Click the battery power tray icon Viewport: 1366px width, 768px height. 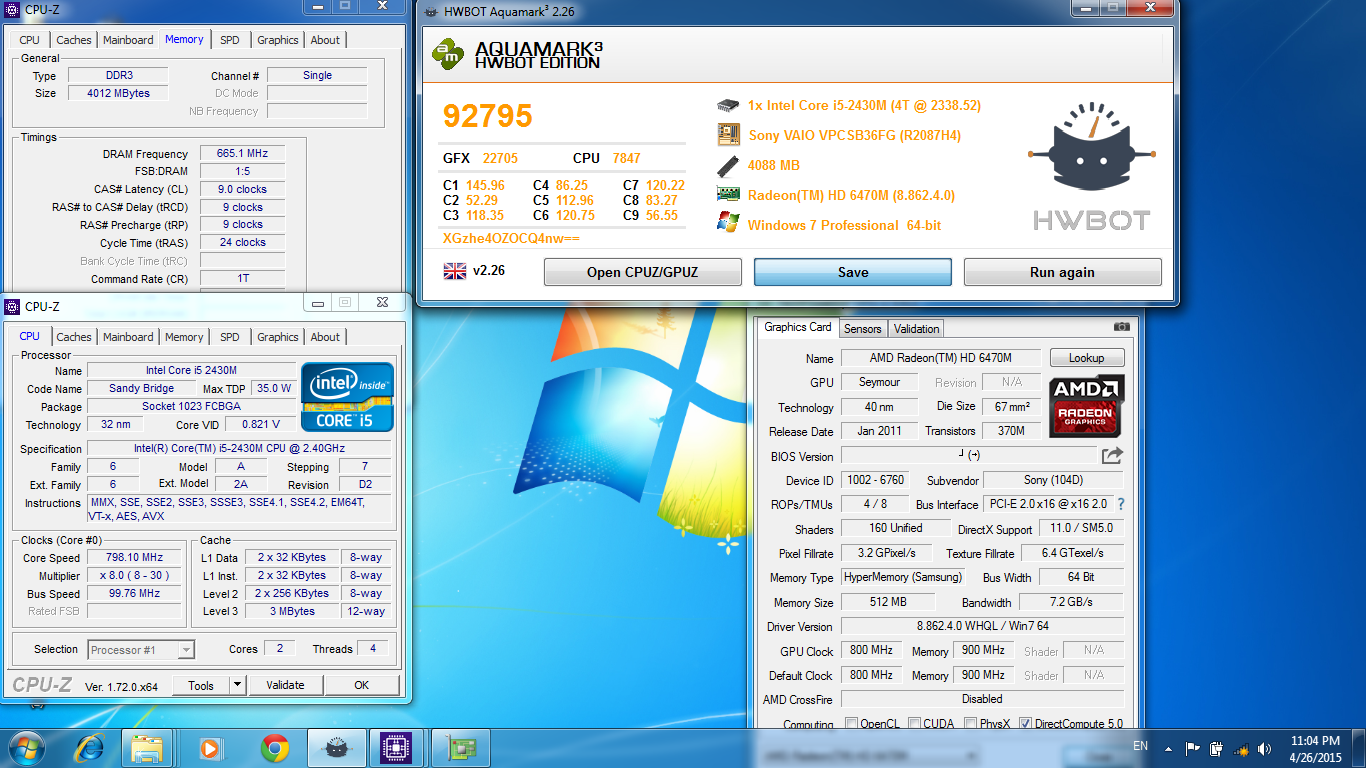(1216, 748)
